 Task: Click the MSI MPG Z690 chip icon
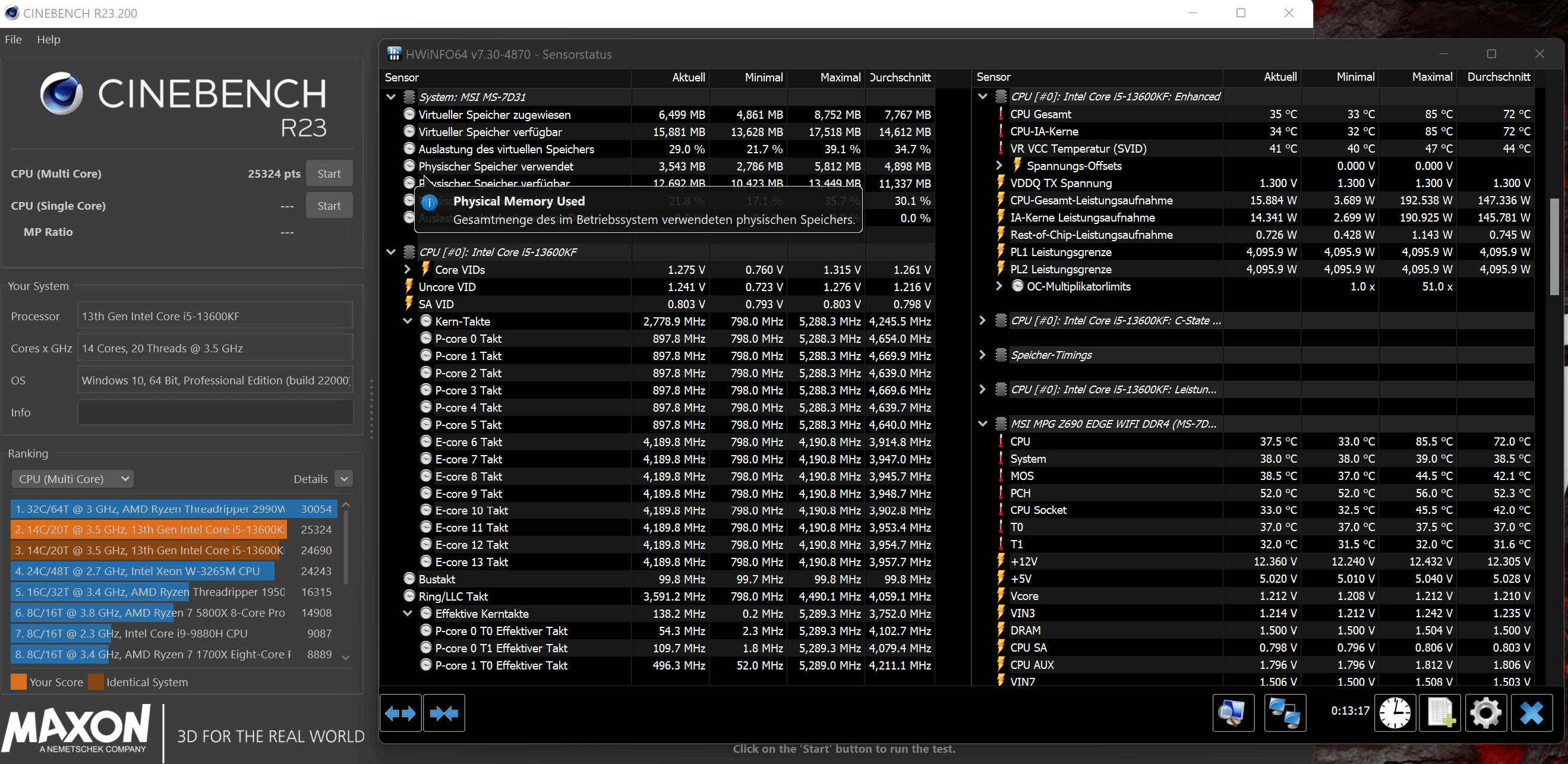(x=1001, y=424)
